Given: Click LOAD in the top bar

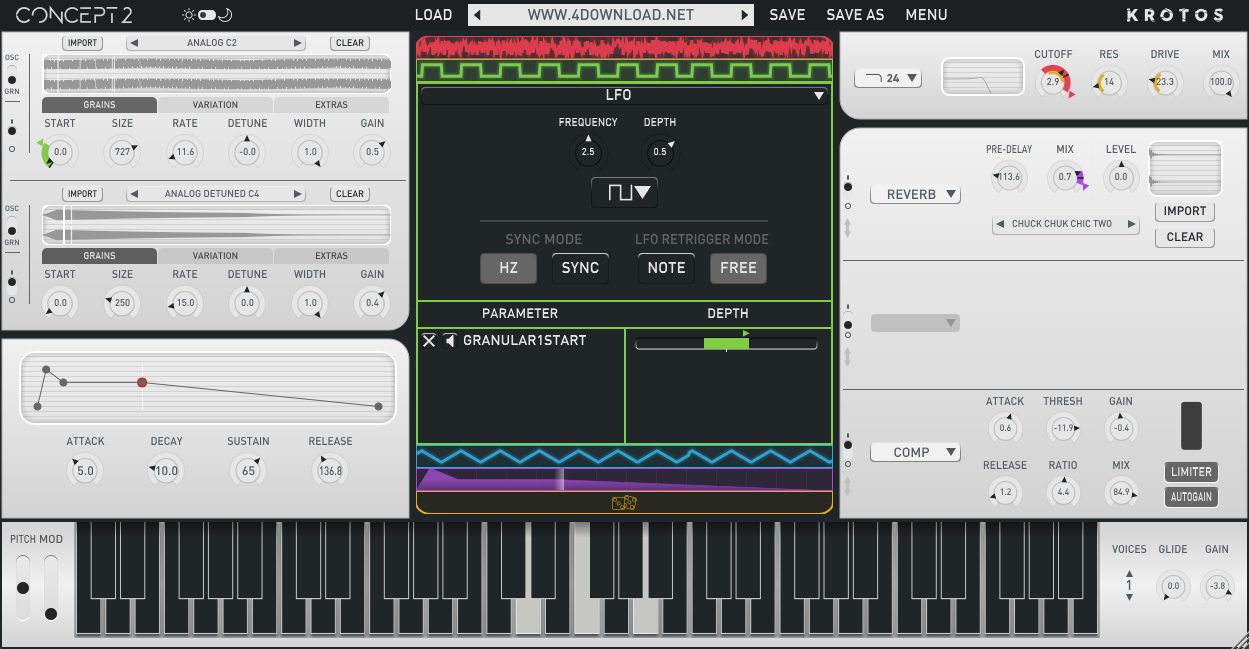Looking at the screenshot, I should click(x=434, y=15).
